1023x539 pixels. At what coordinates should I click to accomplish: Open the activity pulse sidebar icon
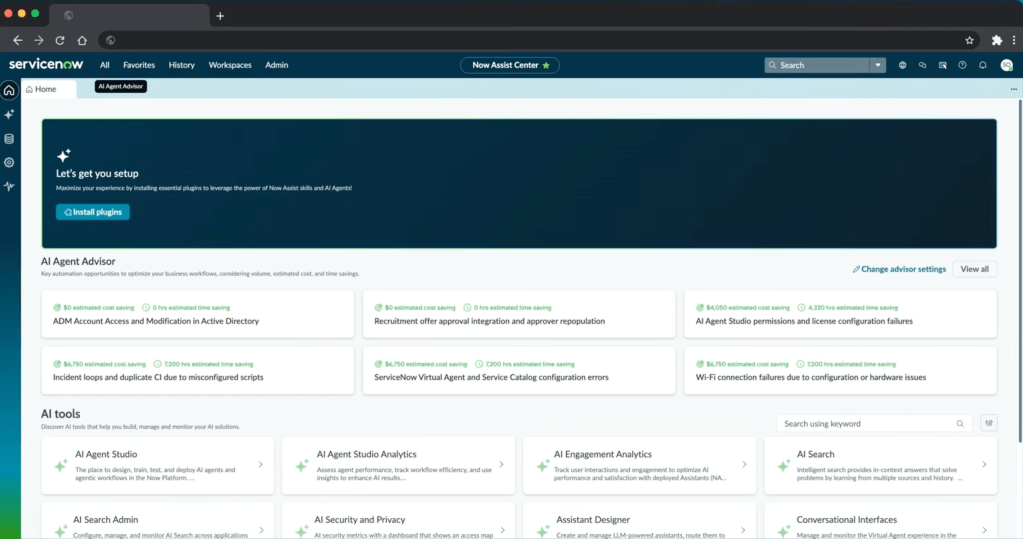(x=9, y=187)
